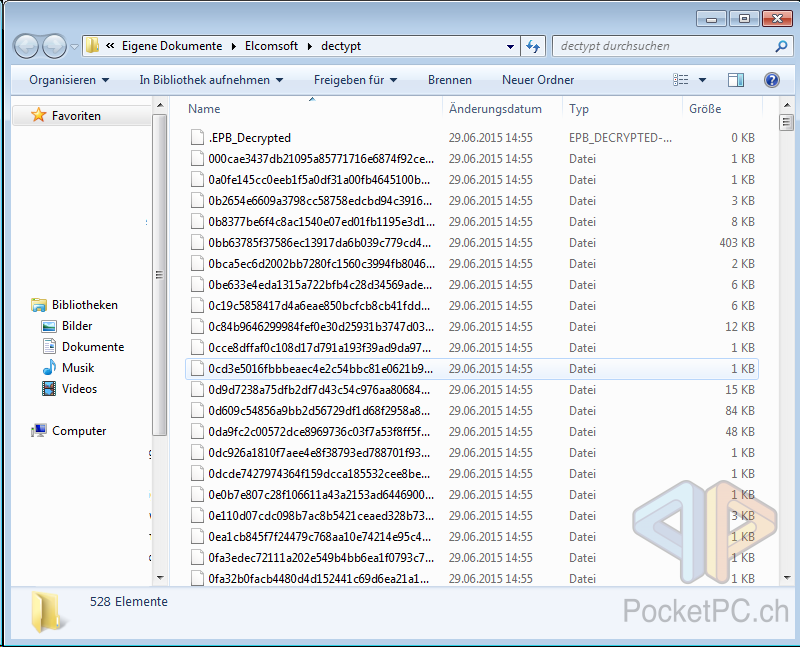Select the .EPB_Decrypted file
This screenshot has width=800, height=647.
[x=472, y=138]
